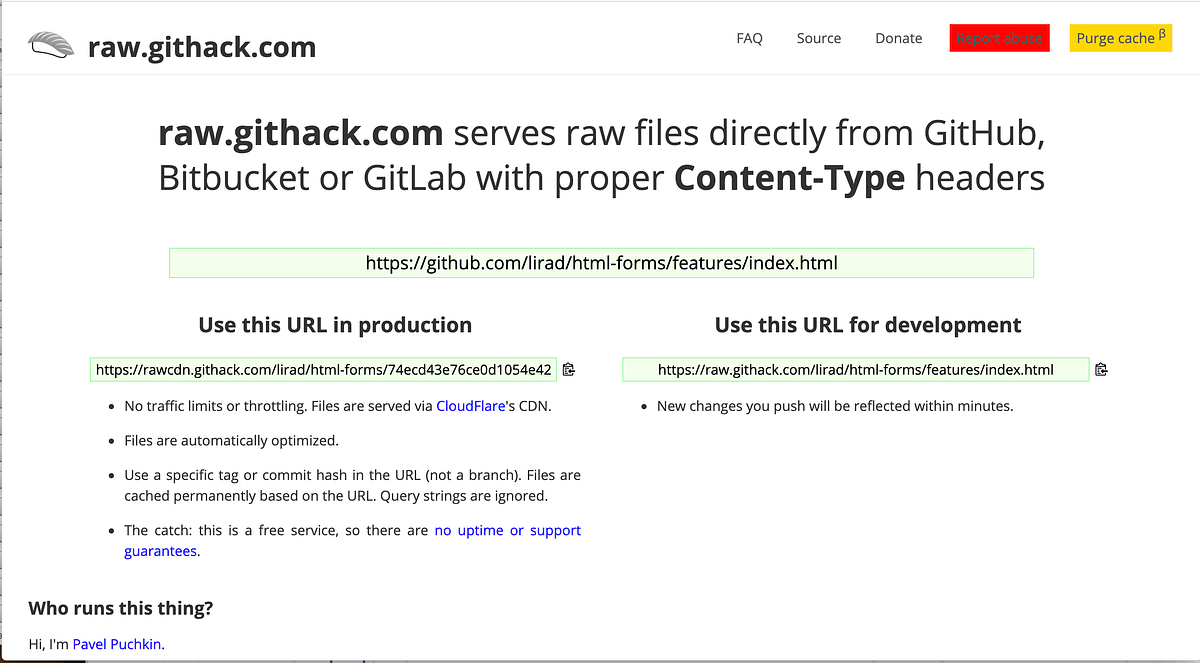Click the GitHub URL input field

tap(601, 262)
